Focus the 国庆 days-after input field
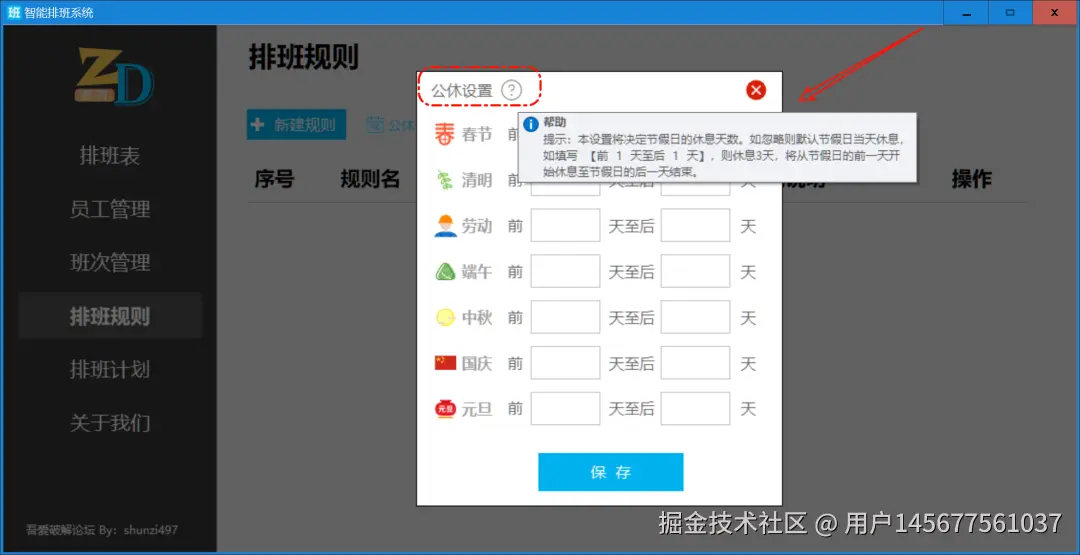 pyautogui.click(x=695, y=363)
